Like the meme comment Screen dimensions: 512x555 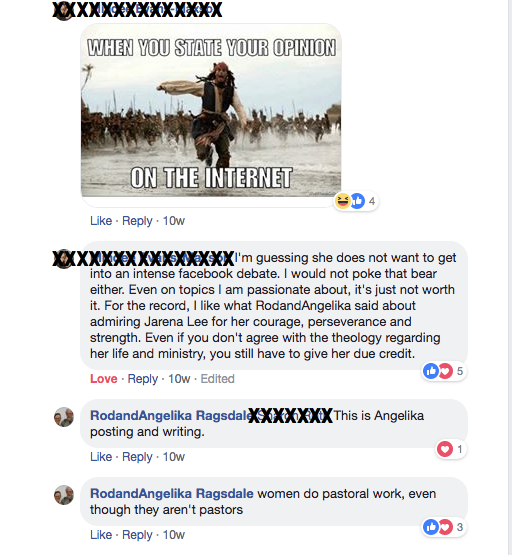[101, 221]
